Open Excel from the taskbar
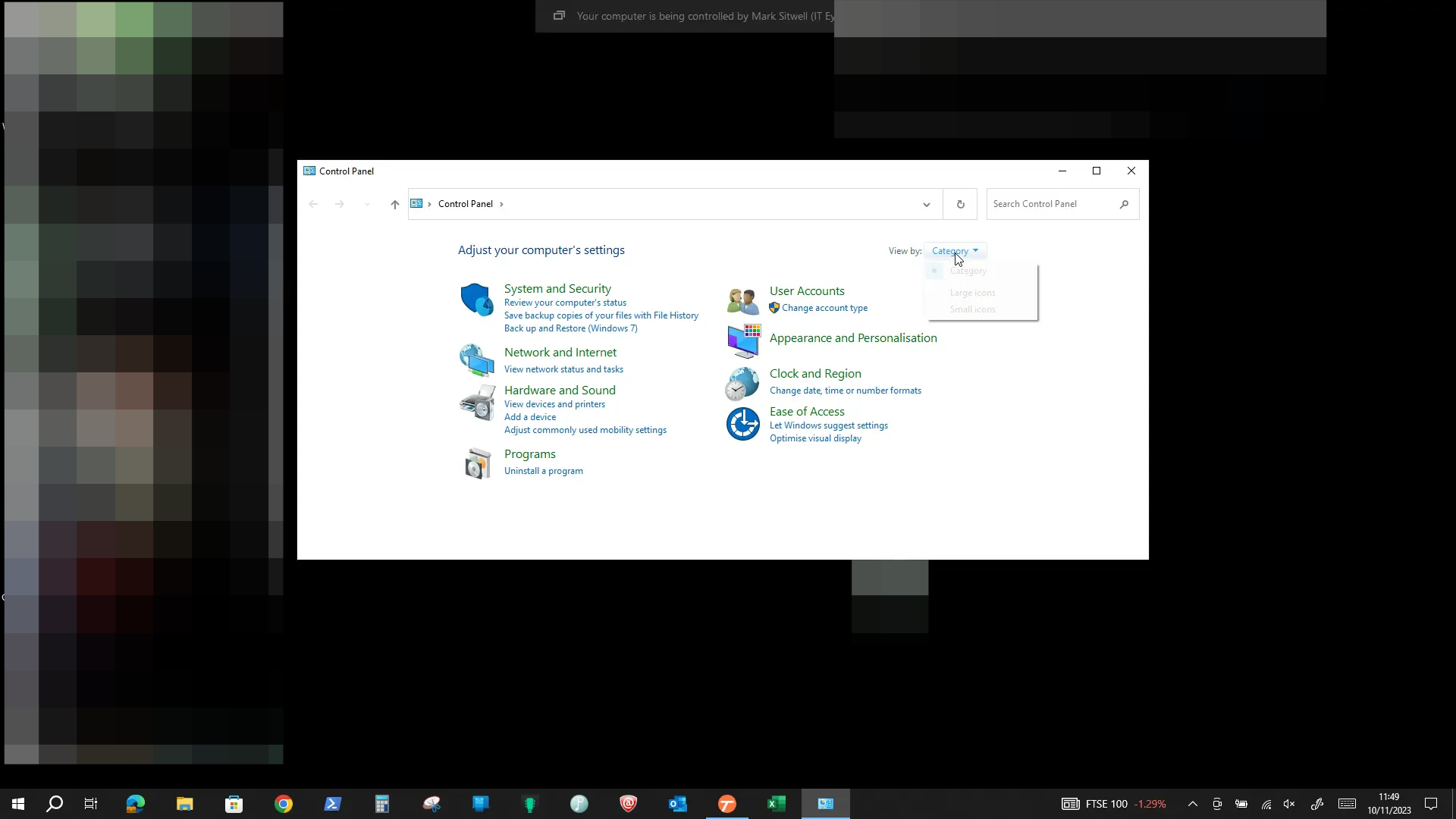Screen dimensions: 1456x819 [x=777, y=804]
